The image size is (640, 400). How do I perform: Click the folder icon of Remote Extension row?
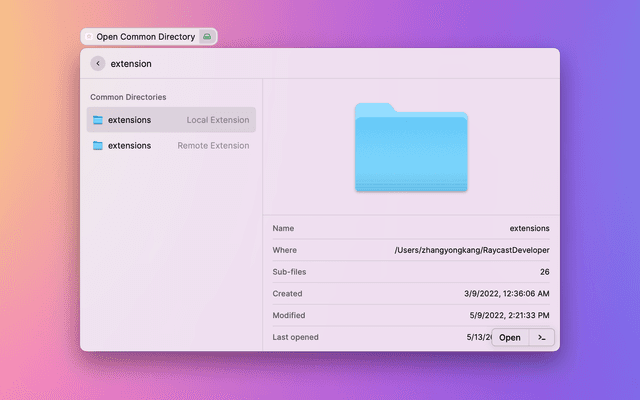click(x=98, y=145)
